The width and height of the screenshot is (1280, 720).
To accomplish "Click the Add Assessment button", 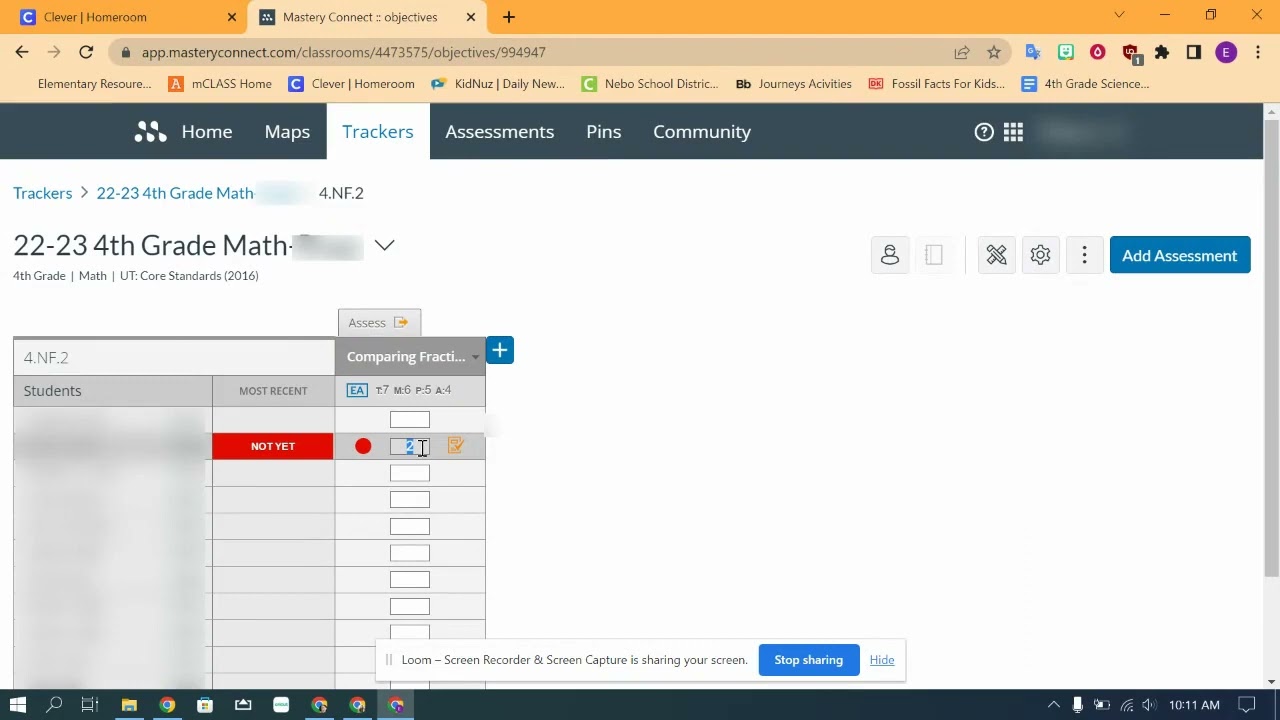I will (x=1180, y=255).
